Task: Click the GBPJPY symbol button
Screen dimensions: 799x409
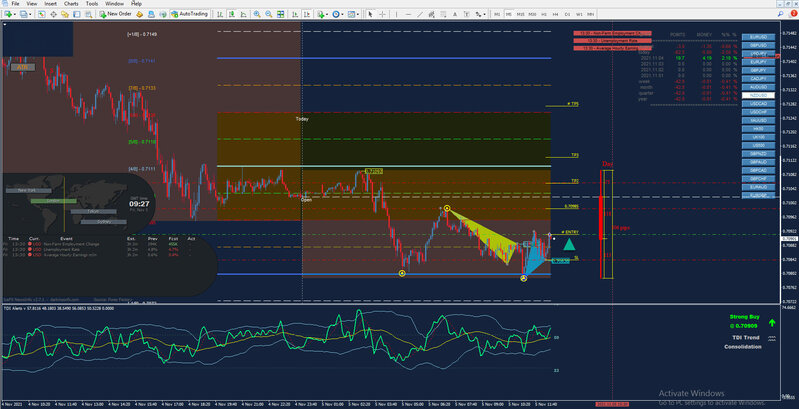Action: point(758,70)
